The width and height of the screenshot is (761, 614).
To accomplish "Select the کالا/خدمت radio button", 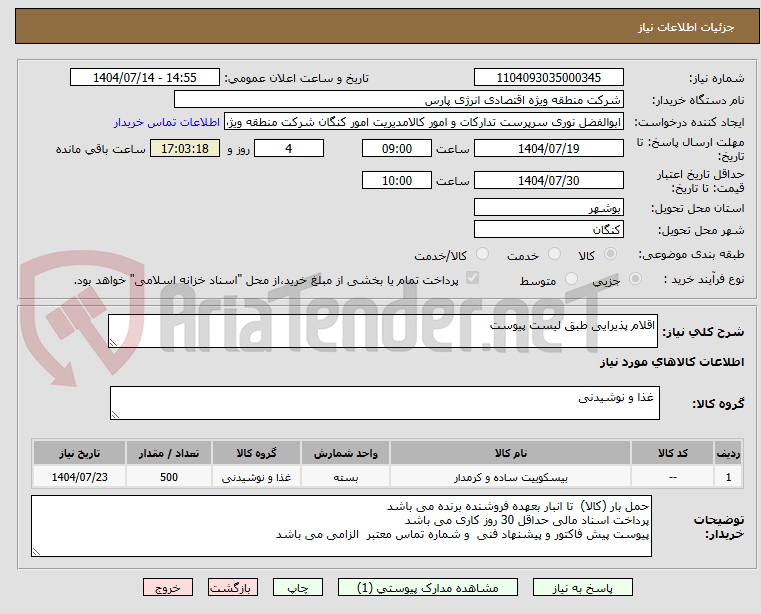I will click(482, 254).
